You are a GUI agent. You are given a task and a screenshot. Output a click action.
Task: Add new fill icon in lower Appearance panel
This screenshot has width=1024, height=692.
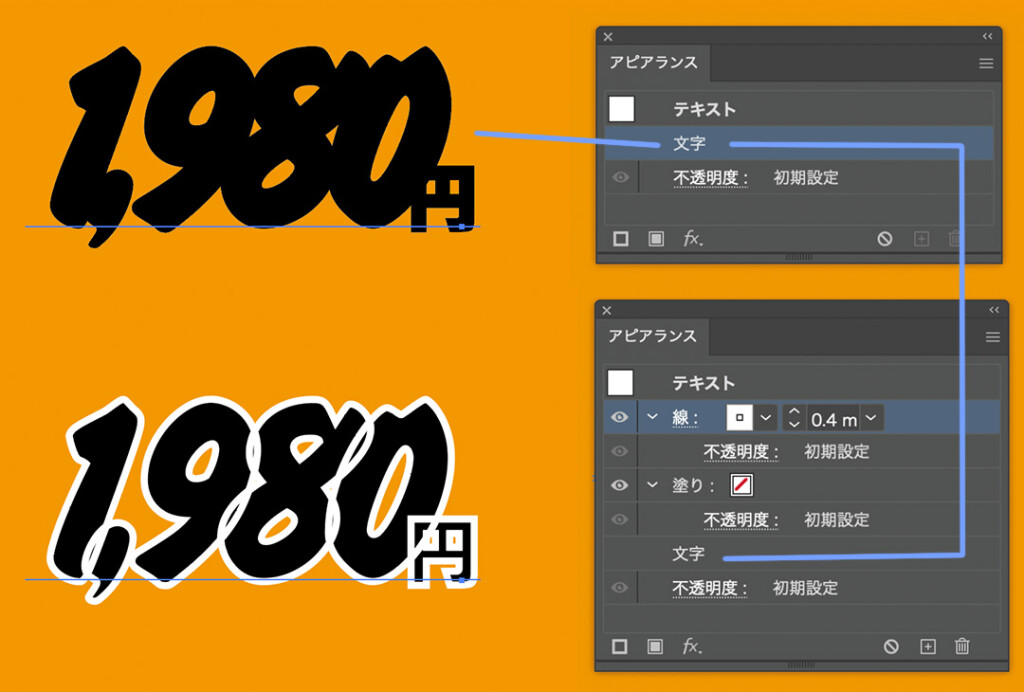(x=655, y=647)
